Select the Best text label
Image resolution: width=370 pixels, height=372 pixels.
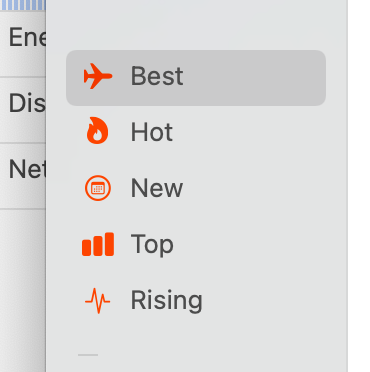click(157, 76)
